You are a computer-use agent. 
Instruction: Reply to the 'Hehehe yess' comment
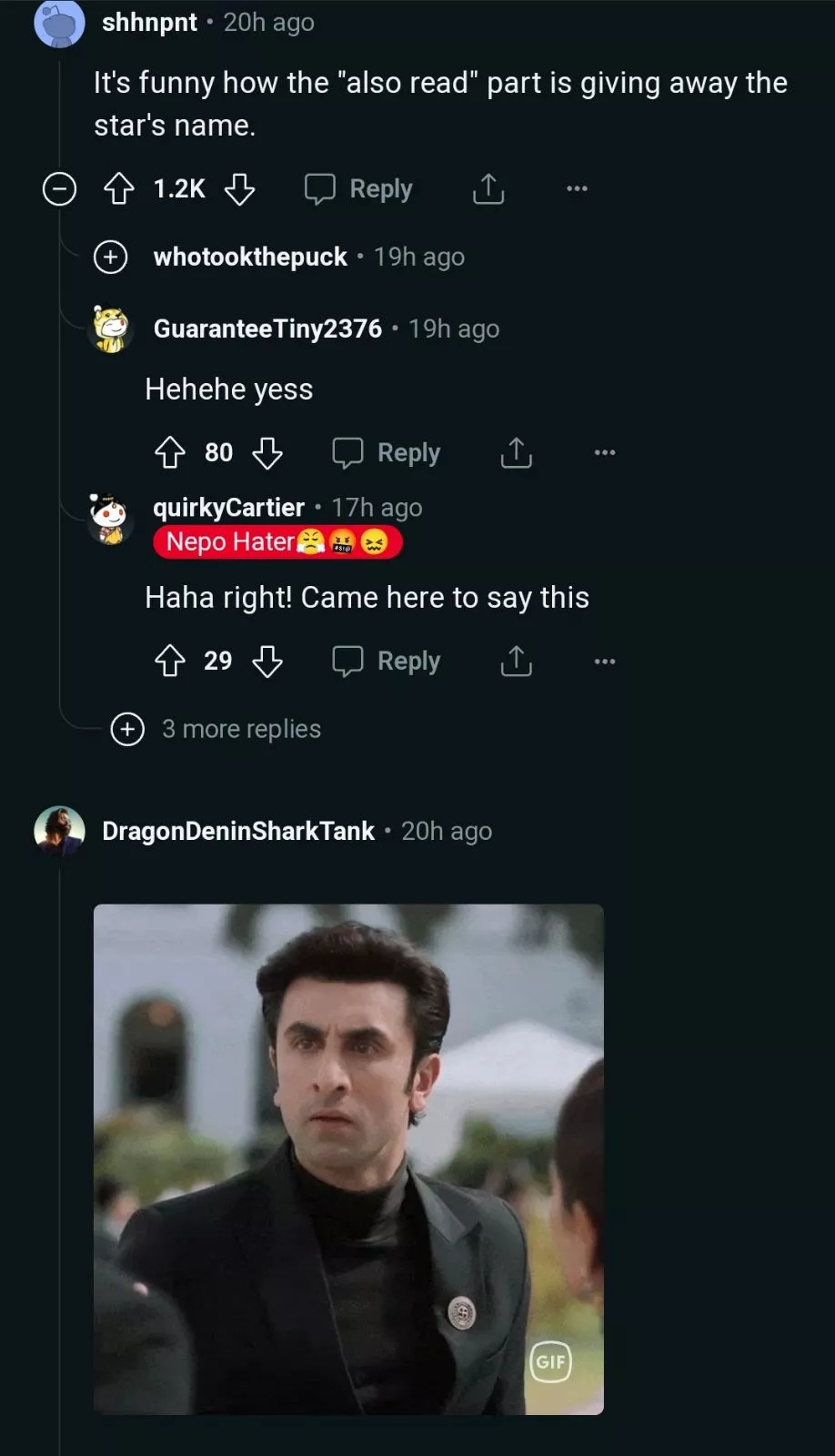[387, 452]
